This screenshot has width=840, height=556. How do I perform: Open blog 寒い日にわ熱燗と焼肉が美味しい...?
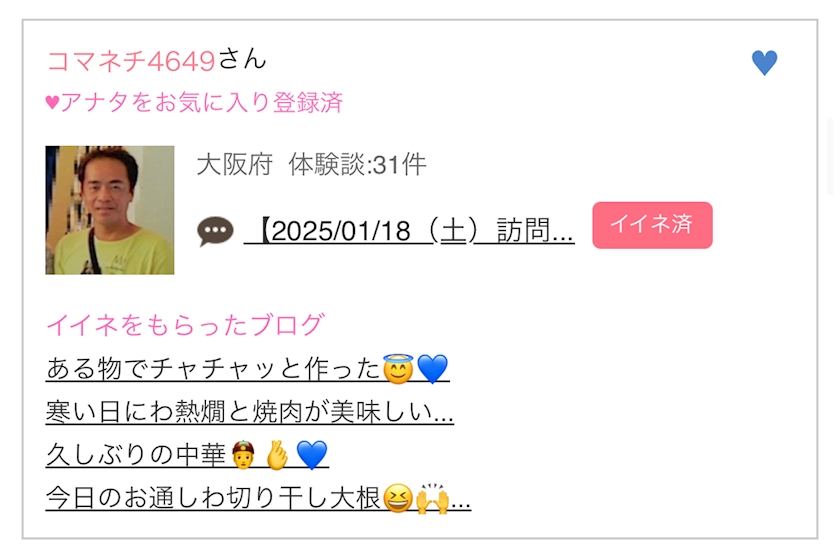tap(250, 412)
